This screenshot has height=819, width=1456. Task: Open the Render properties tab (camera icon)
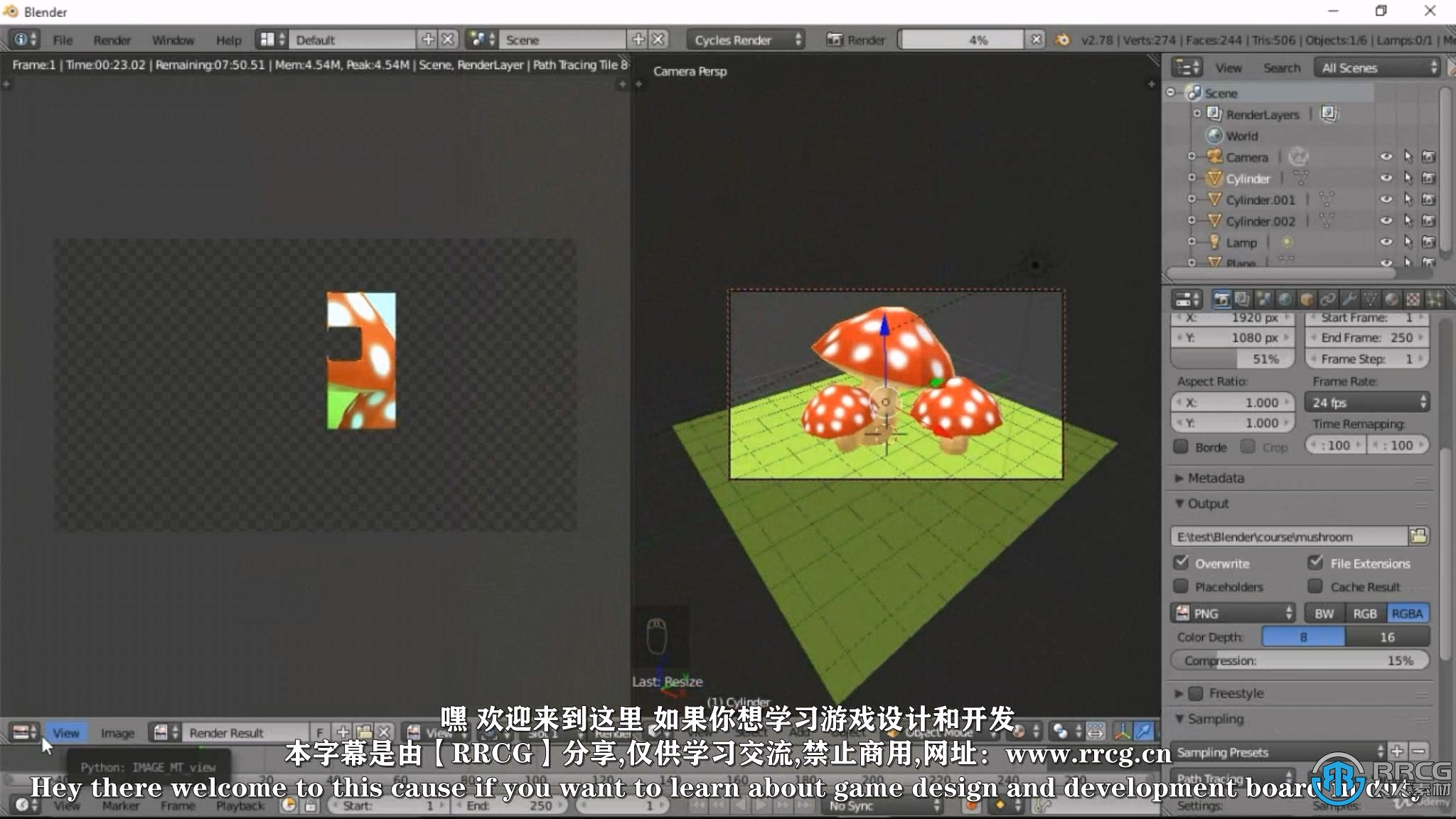click(1221, 299)
